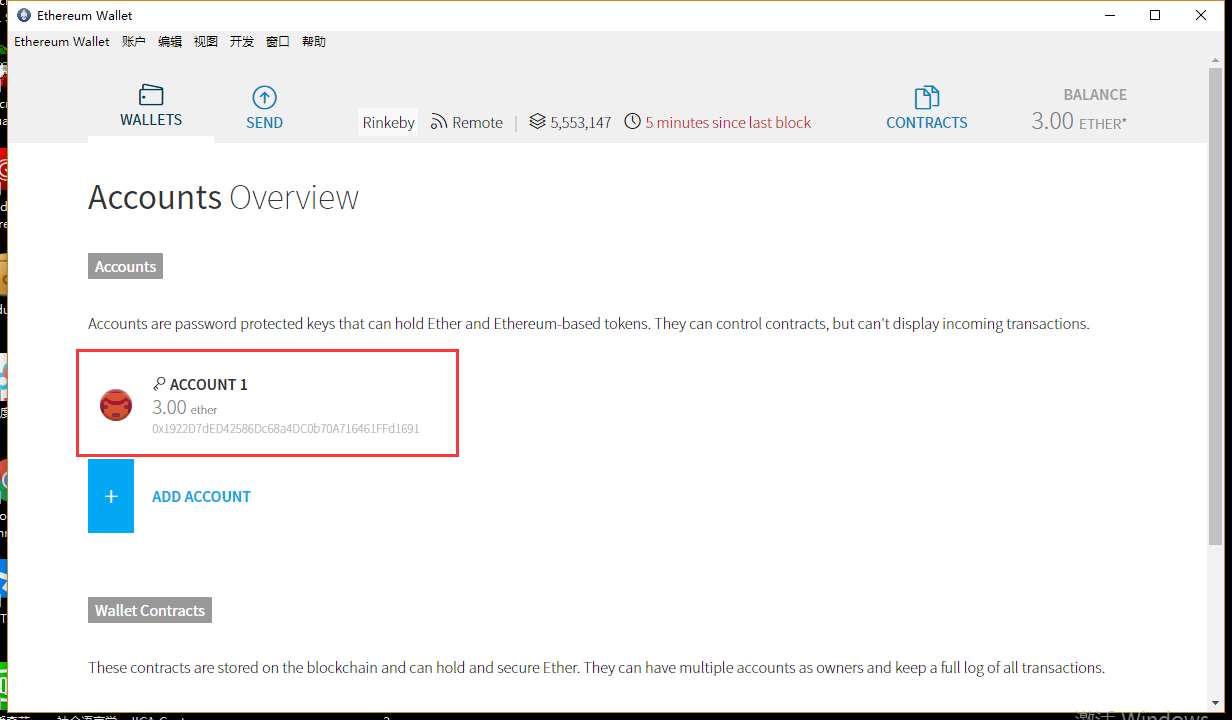The image size is (1232, 720).
Task: Click the Ethereum Wallet title bar logo
Action: 24,15
